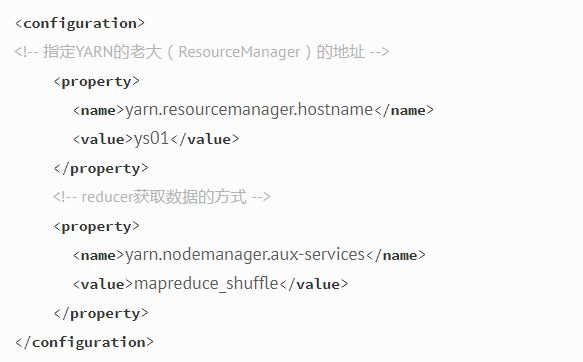Viewport: 583px width, 362px height.
Task: Click the closing value tag after mapreduce_shuffle
Action: tap(314, 284)
